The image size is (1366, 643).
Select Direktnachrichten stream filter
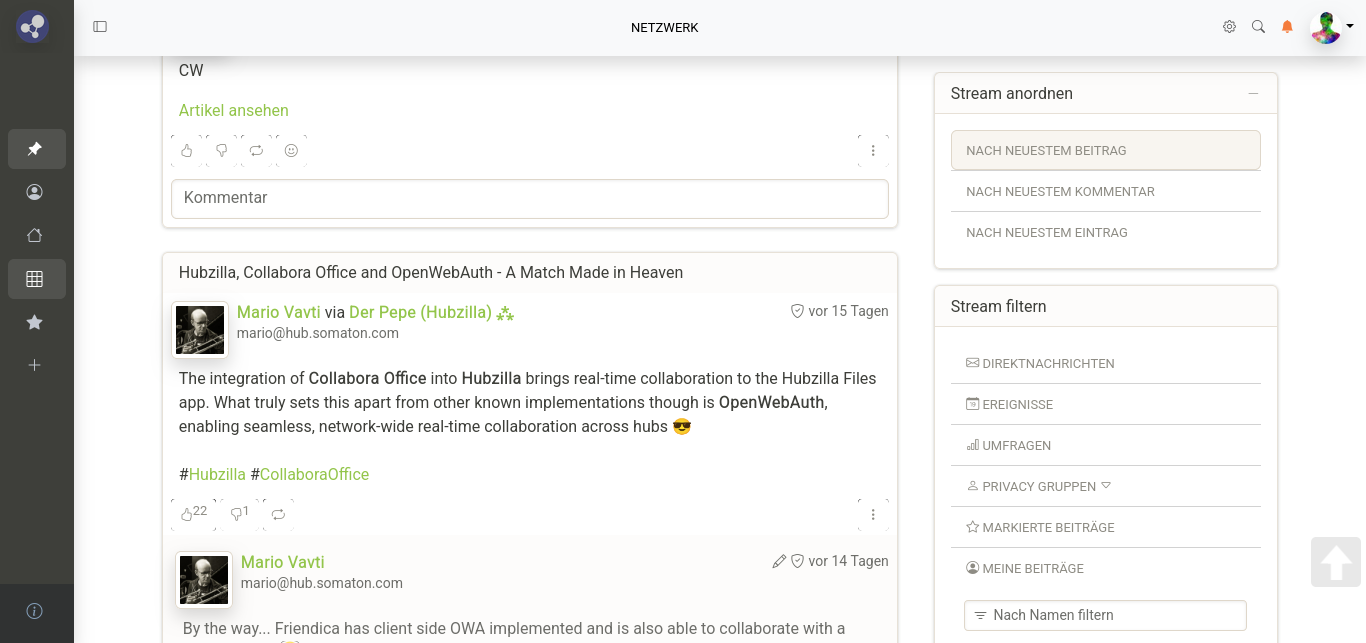click(1047, 363)
